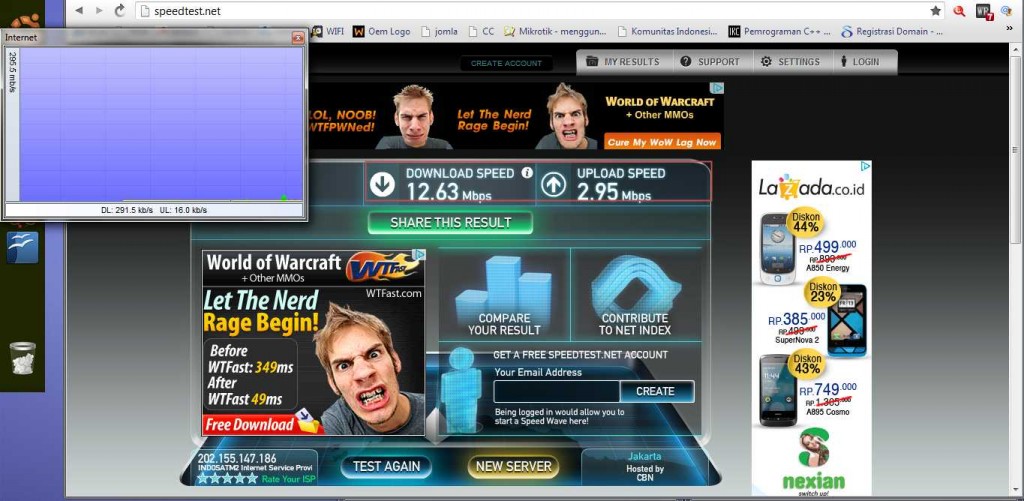Click SHARE THIS RESULT button

click(x=450, y=223)
